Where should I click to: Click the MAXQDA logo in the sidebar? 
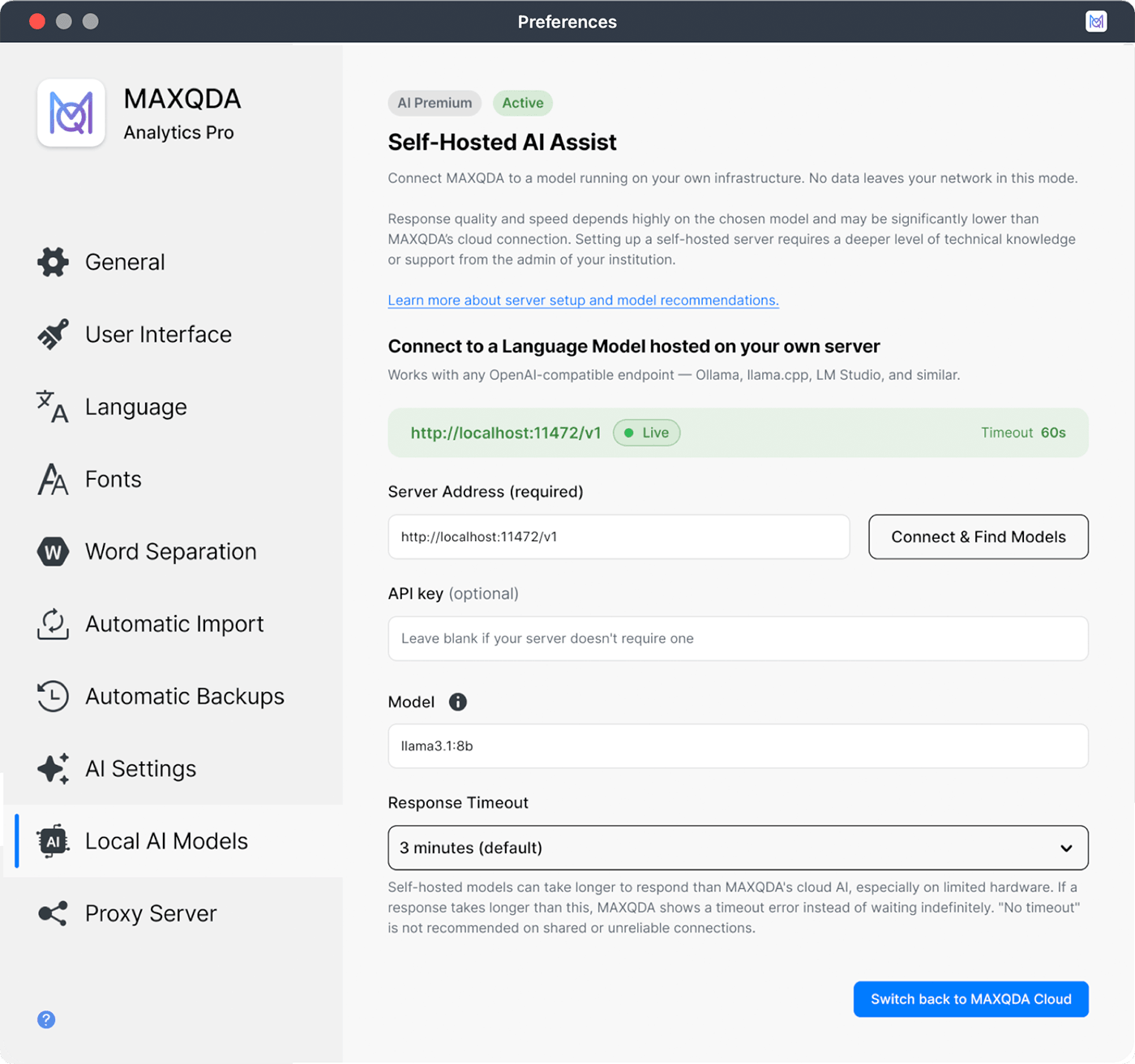tap(71, 113)
